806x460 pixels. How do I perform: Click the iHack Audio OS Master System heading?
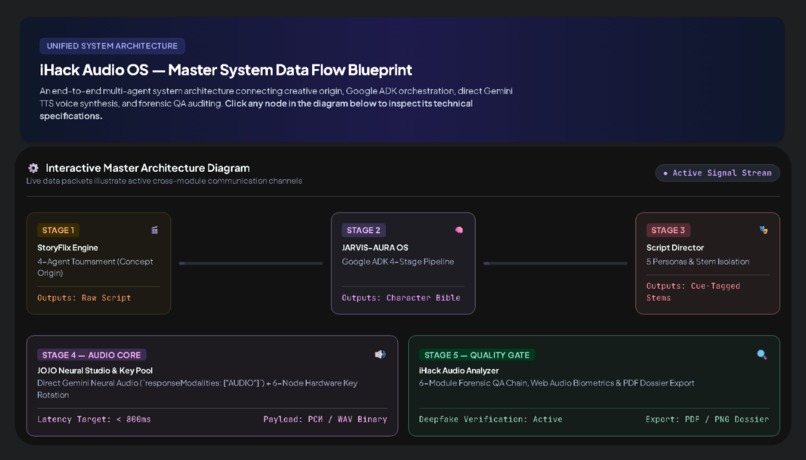click(x=226, y=70)
